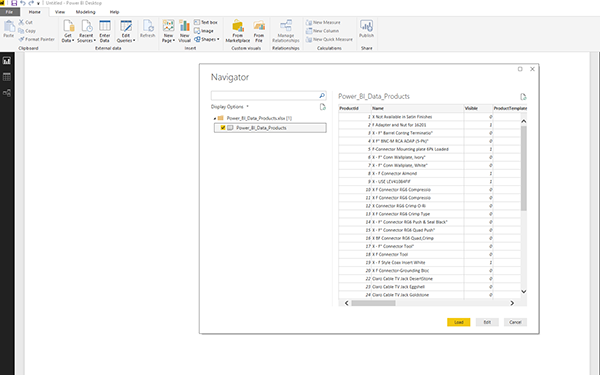Click the Enter Data icon
Image resolution: width=600 pixels, height=375 pixels.
point(105,31)
